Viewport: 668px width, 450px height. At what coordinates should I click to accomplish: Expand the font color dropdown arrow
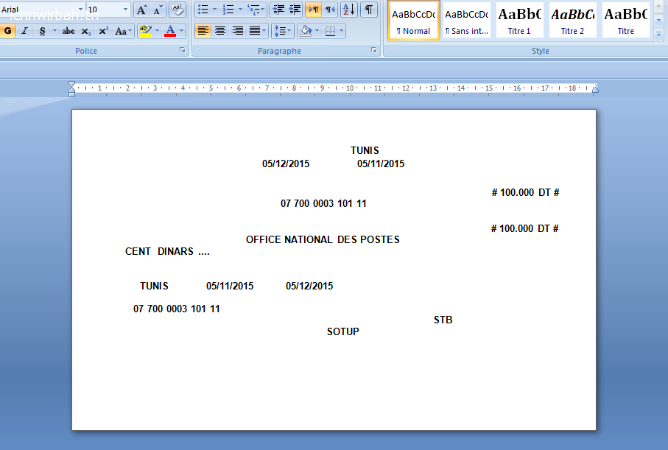coord(182,31)
